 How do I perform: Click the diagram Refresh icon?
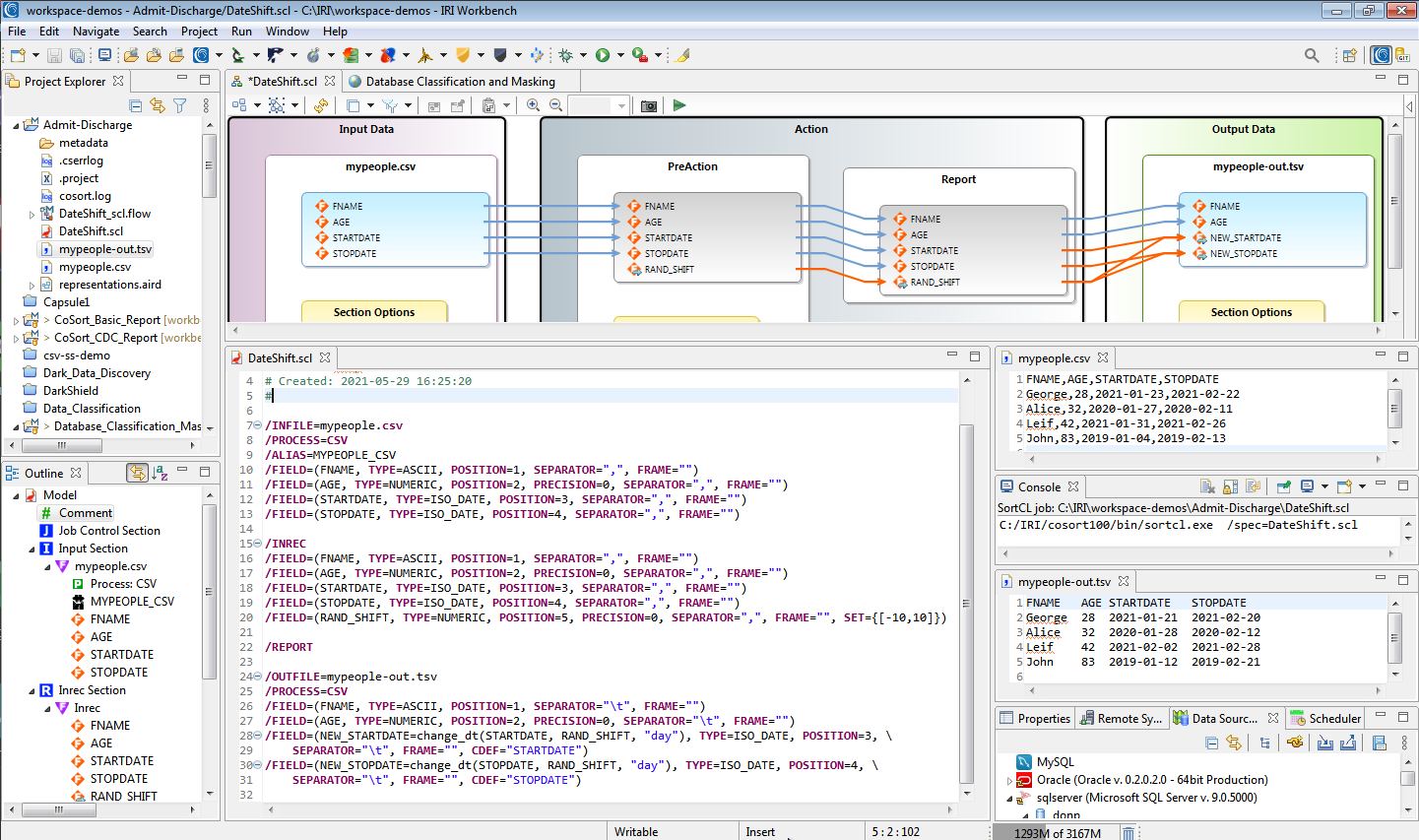(x=321, y=105)
